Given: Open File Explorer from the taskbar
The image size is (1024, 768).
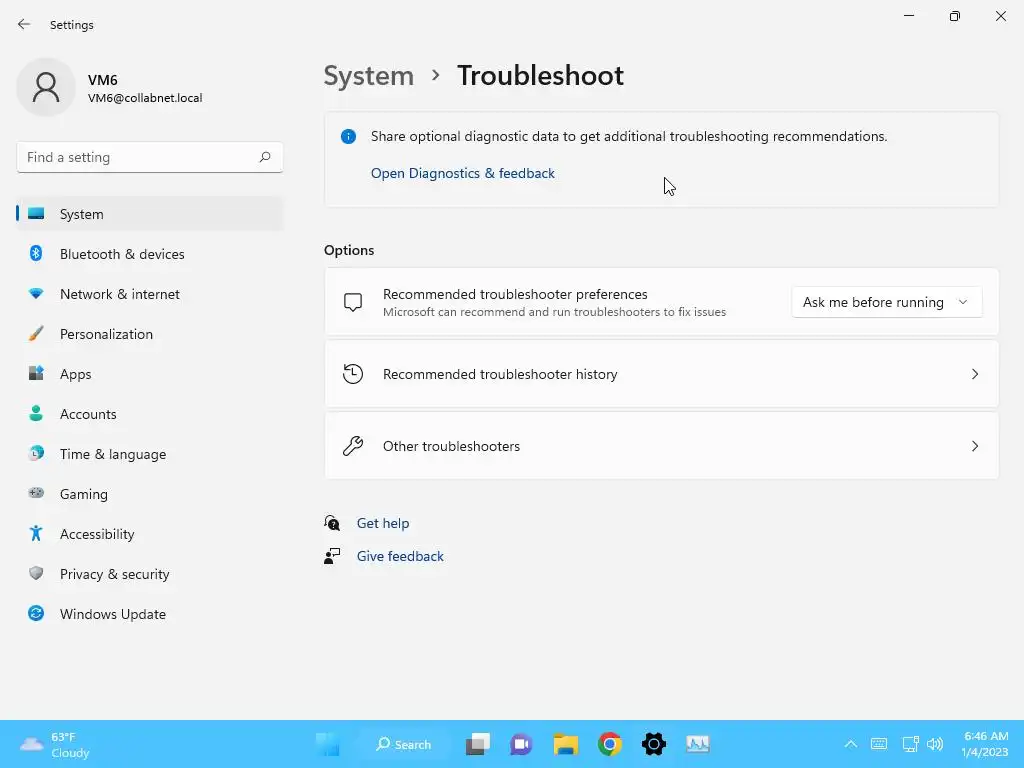Looking at the screenshot, I should 566,744.
